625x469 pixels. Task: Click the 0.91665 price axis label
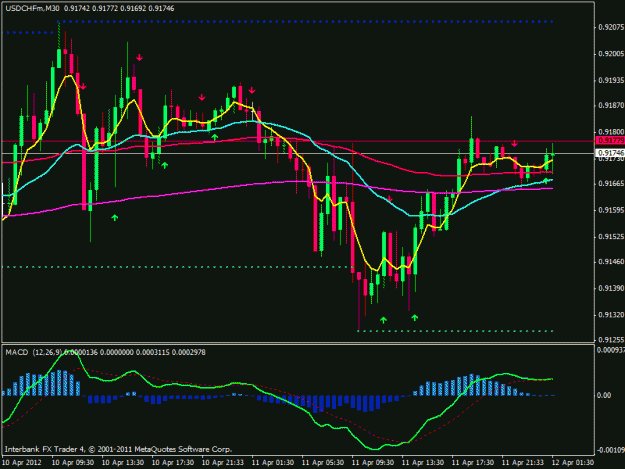[611, 184]
